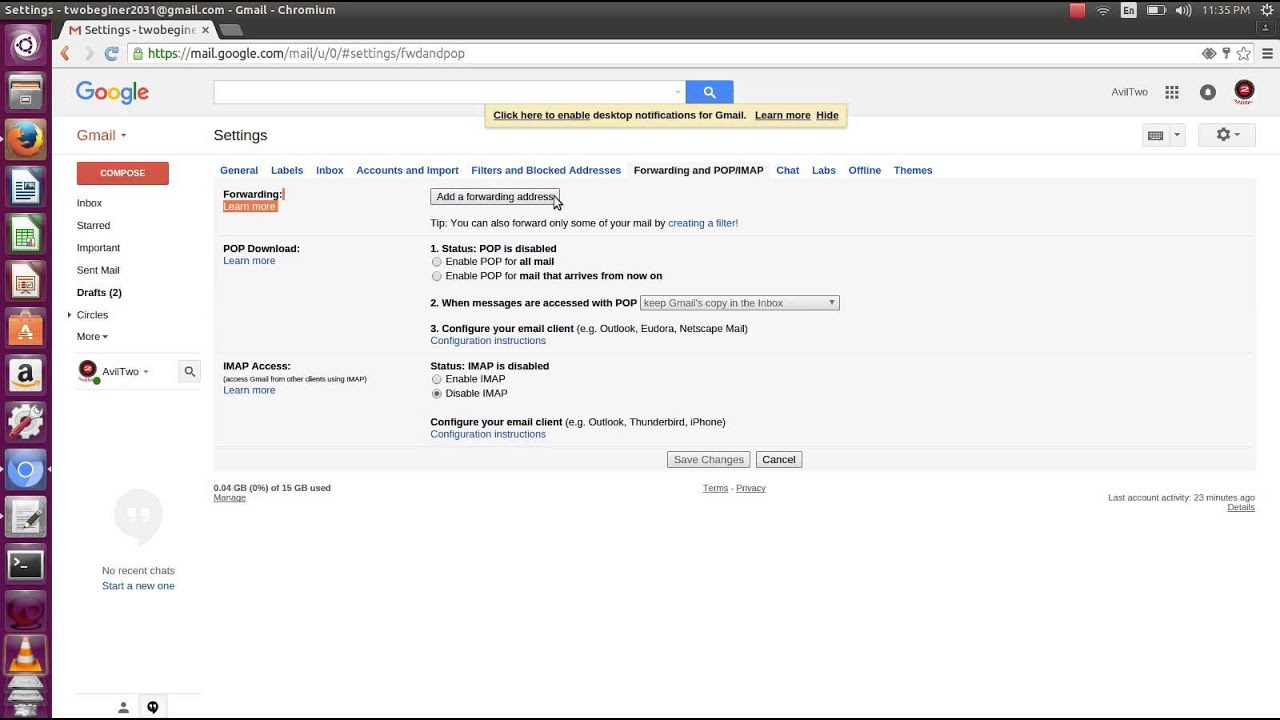Switch to Chromium in the dock
1280x720 pixels.
[25, 470]
